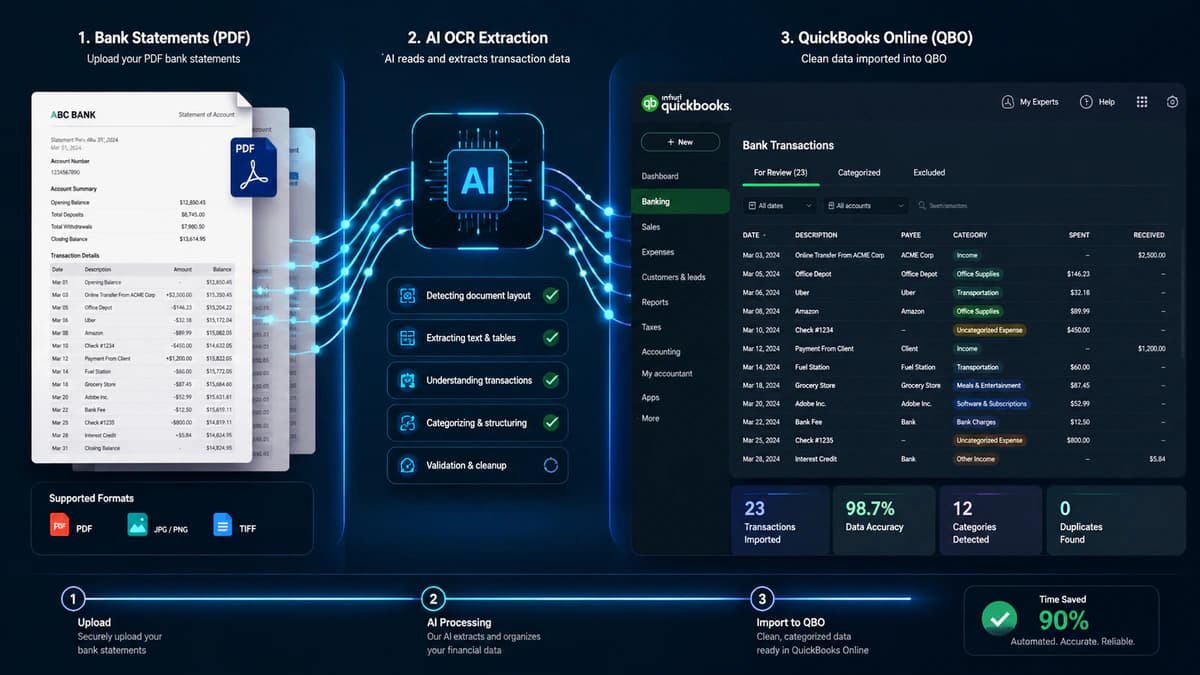Click the + New button
Screen dimensions: 1200x675
point(680,142)
